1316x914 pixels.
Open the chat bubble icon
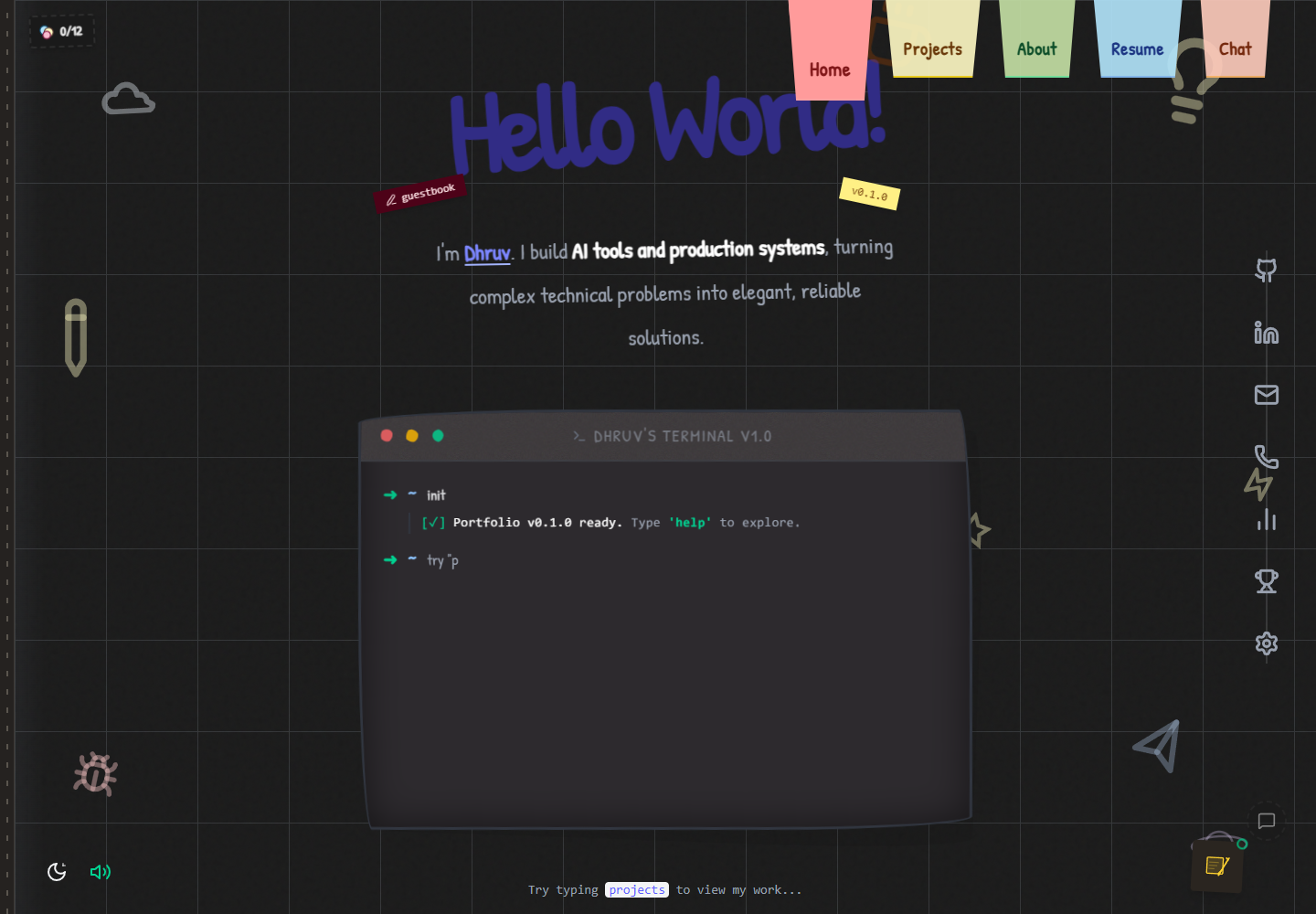click(1267, 821)
